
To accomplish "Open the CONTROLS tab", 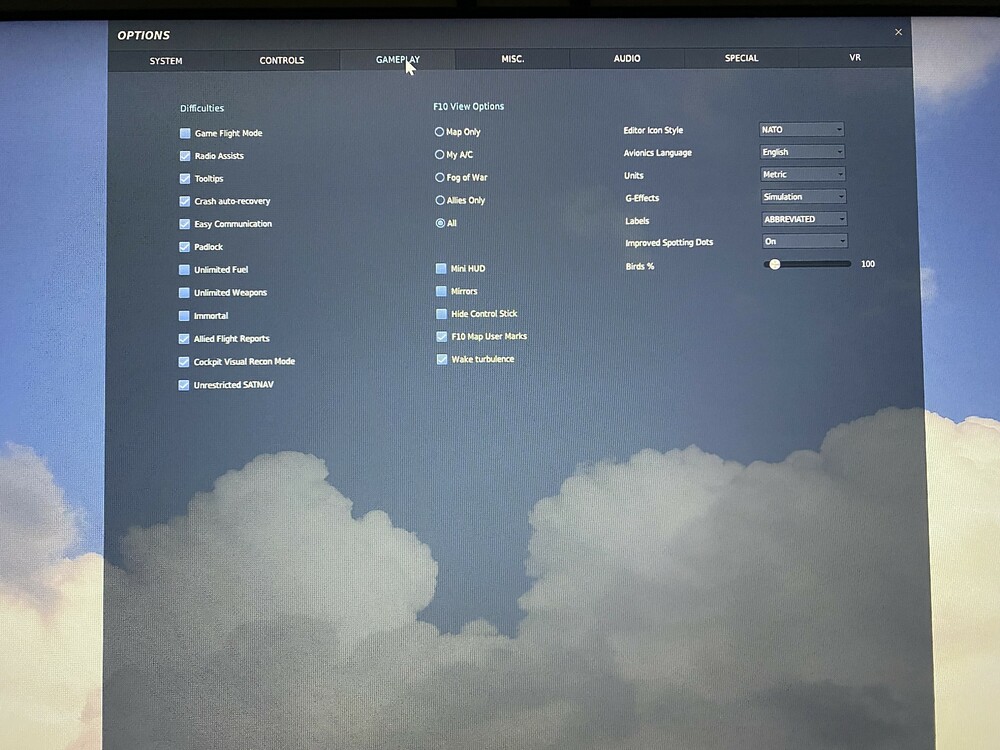I will (x=282, y=61).
